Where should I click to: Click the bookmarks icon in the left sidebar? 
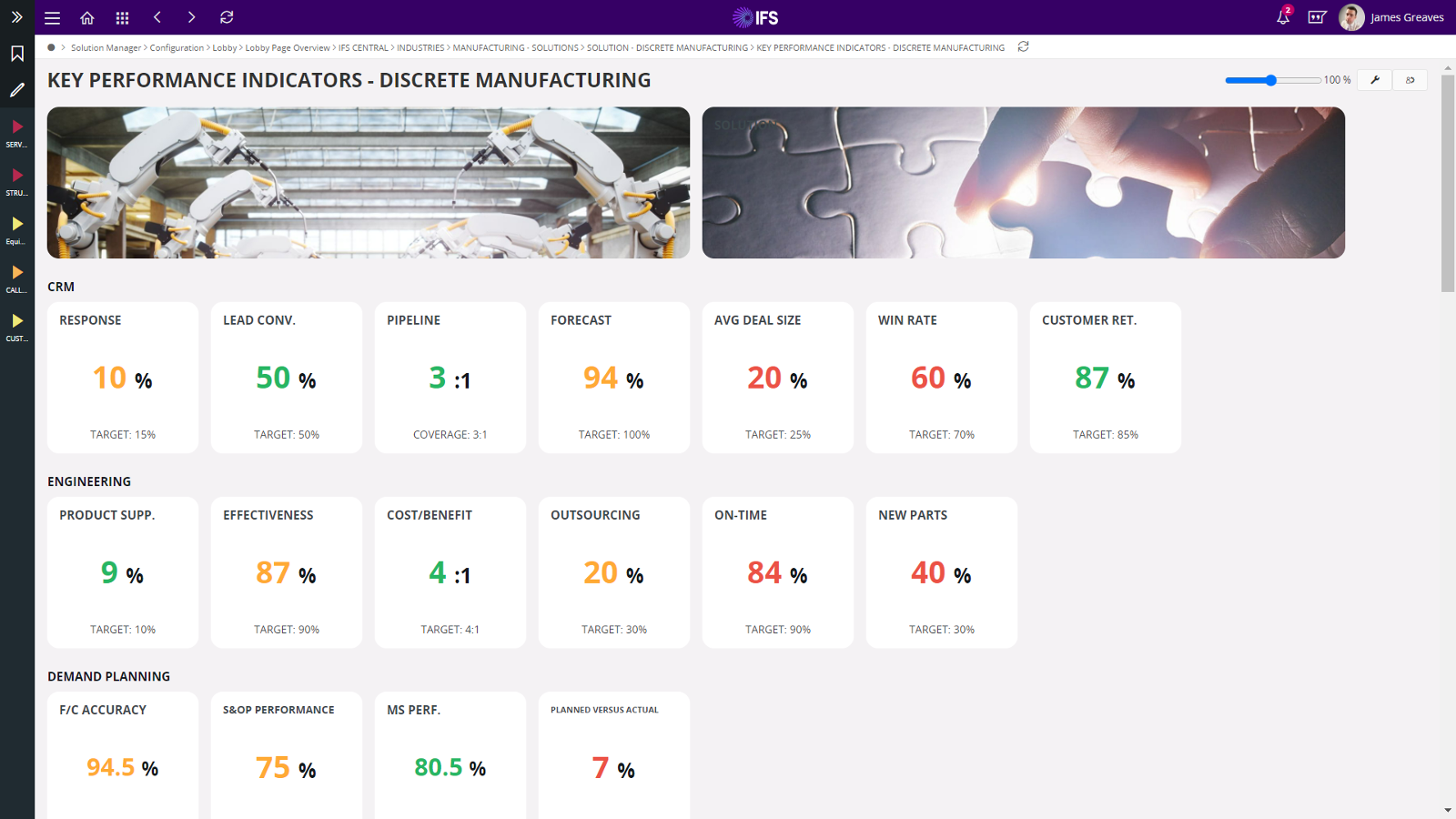click(16, 54)
